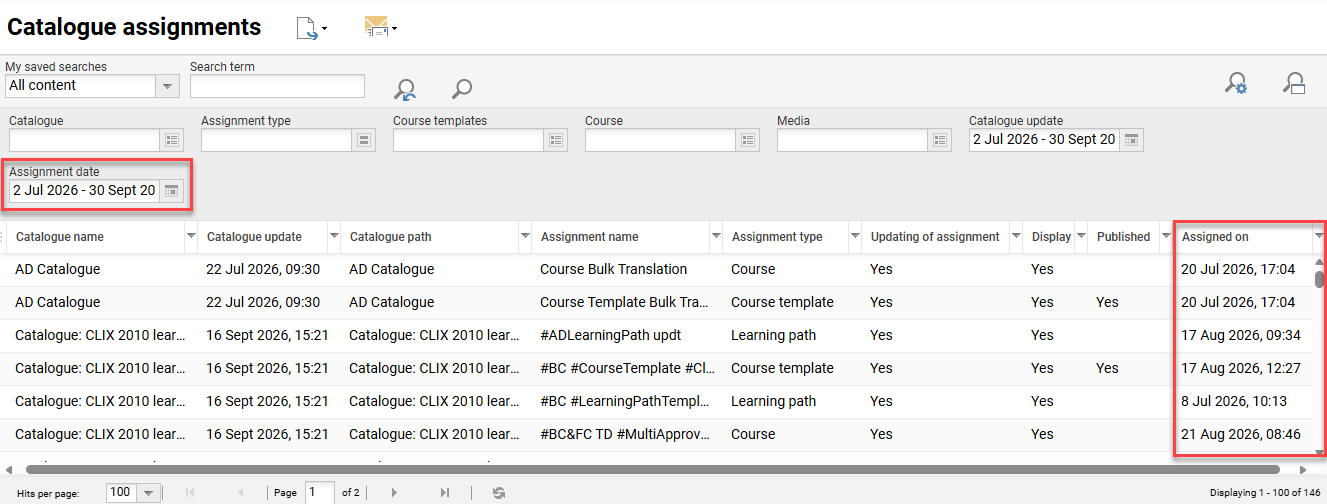Open the send email icon menu
This screenshot has height=504, width=1327.
(x=380, y=28)
